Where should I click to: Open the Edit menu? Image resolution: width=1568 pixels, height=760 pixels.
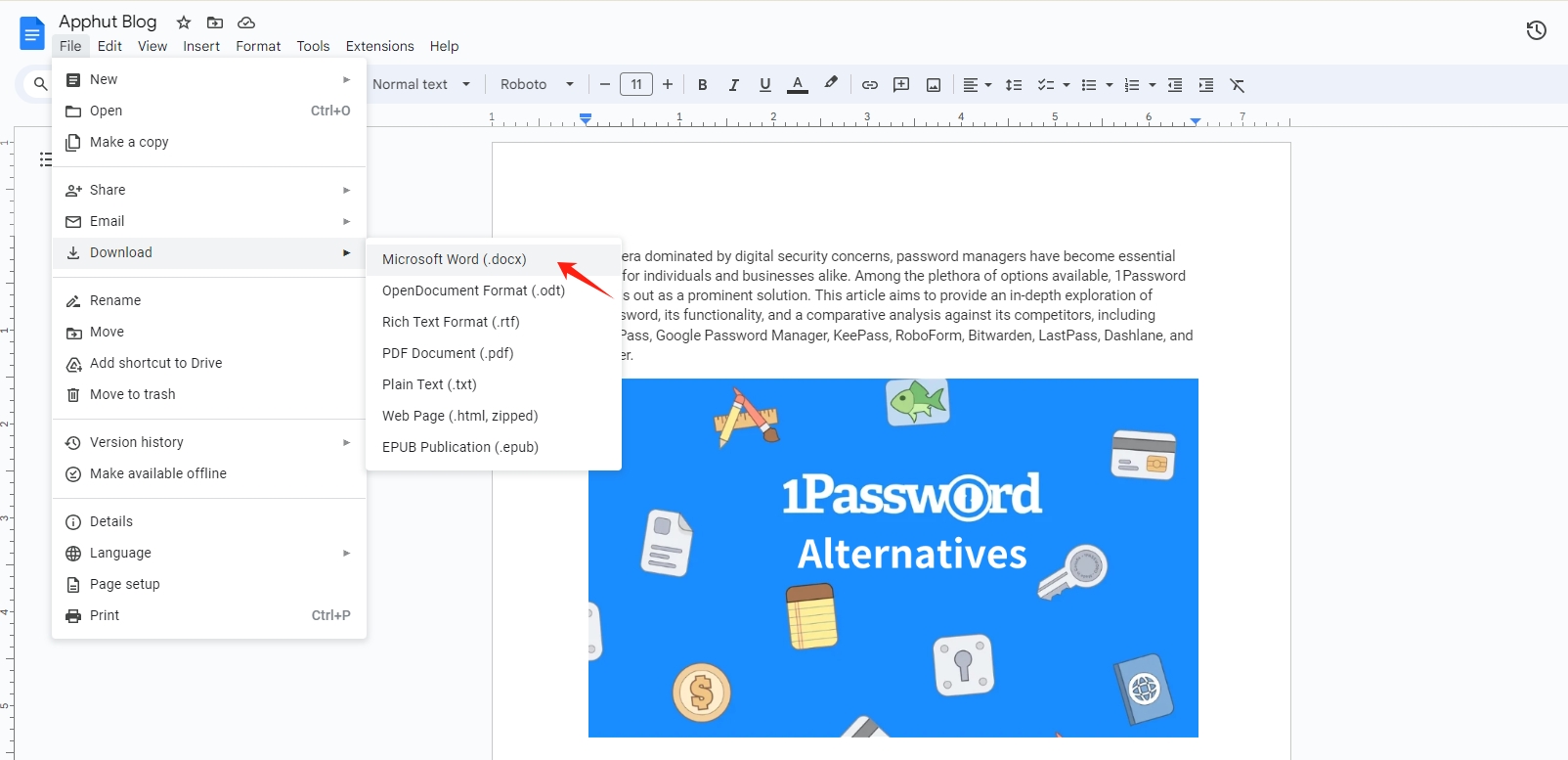point(109,46)
